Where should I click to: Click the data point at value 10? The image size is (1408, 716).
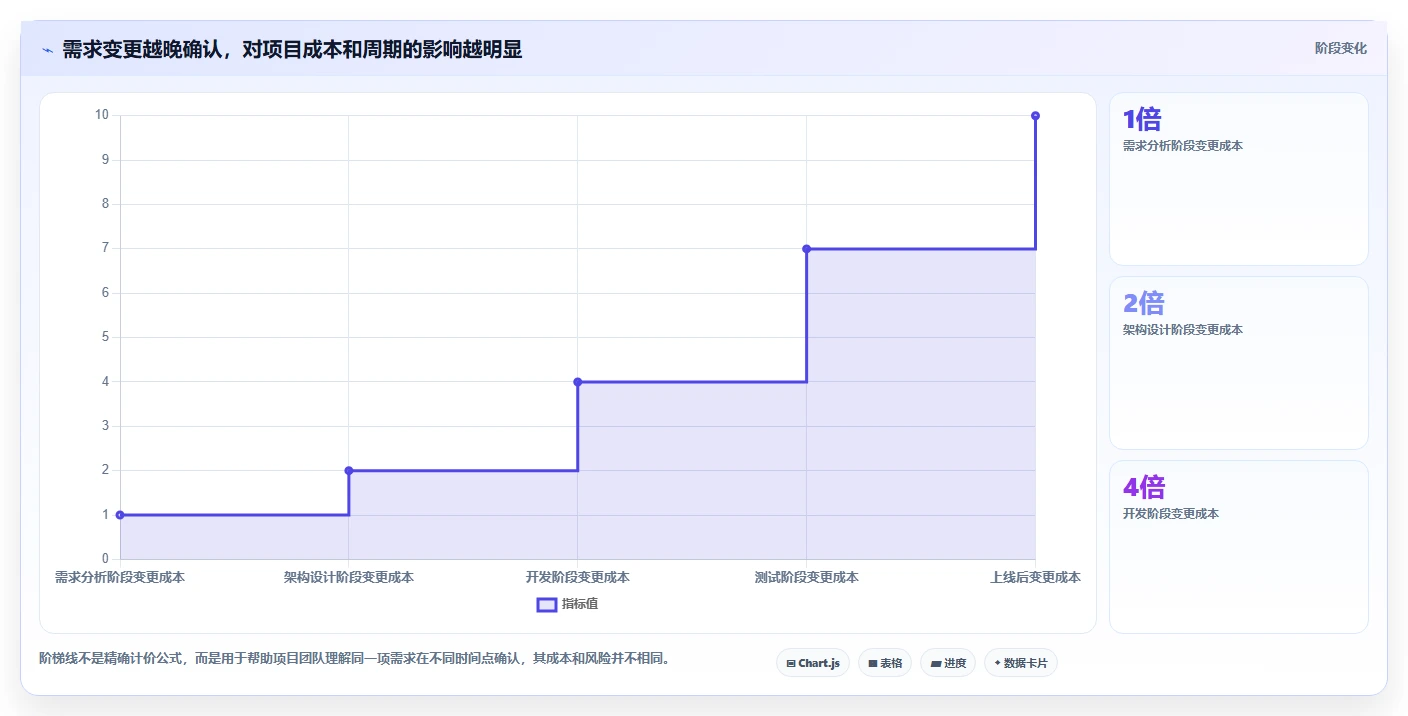(1035, 116)
